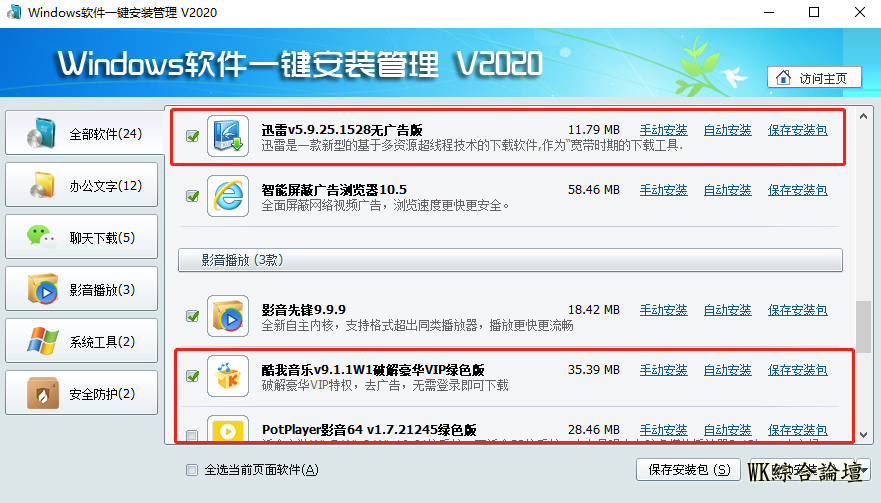Enable 全选当前页面软件 checkbox

[x=192, y=470]
